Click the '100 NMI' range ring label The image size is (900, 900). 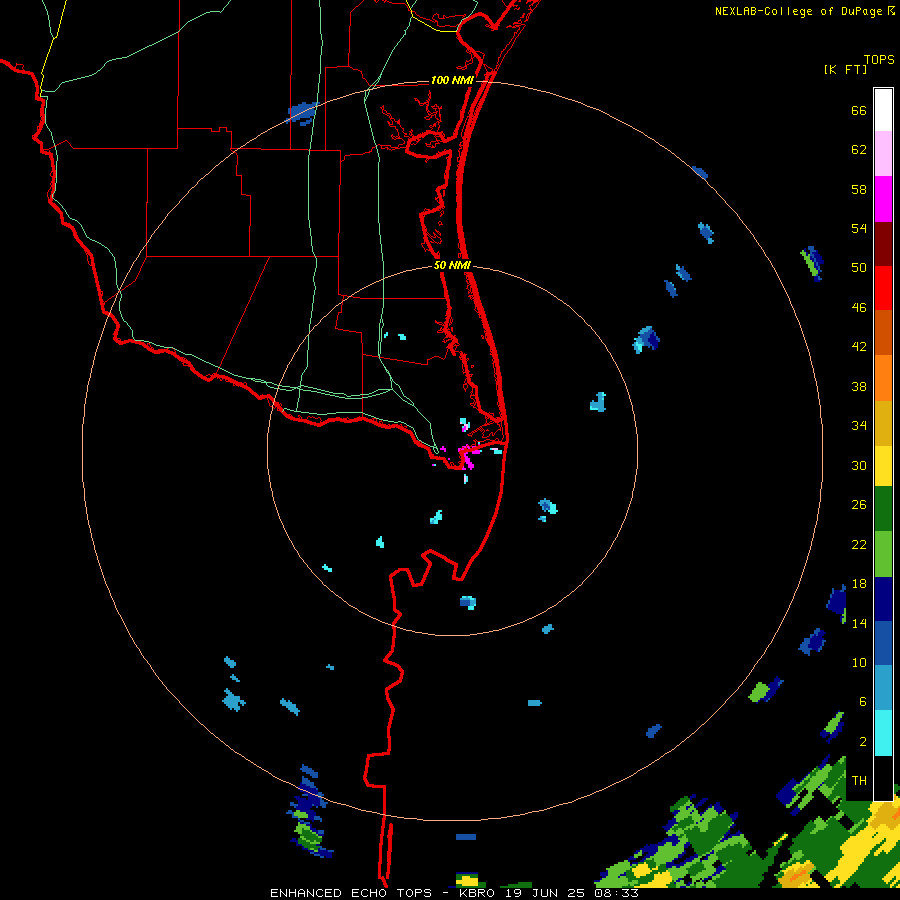pos(452,80)
